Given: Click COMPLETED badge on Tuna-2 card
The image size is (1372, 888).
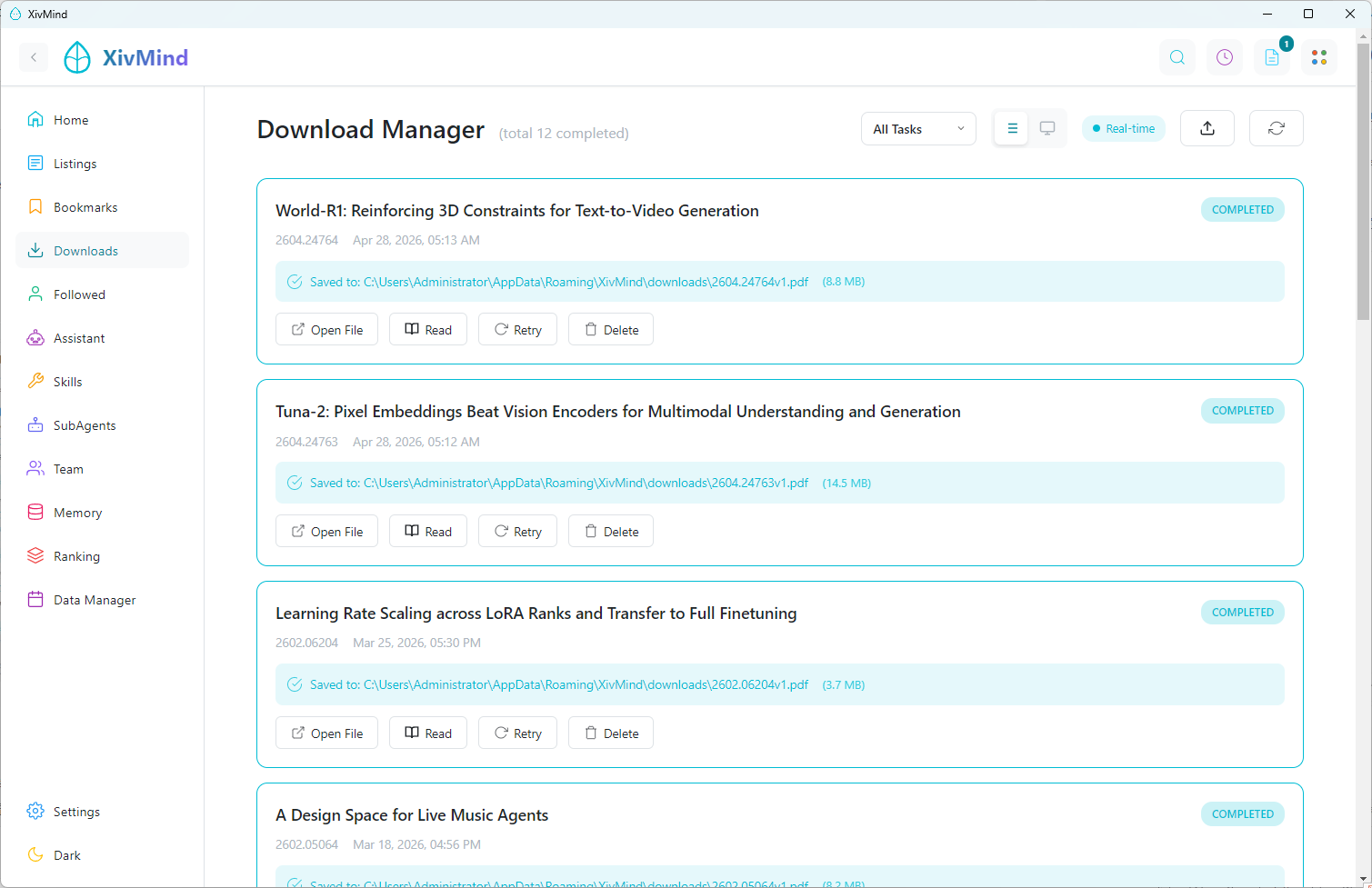Looking at the screenshot, I should [1243, 411].
